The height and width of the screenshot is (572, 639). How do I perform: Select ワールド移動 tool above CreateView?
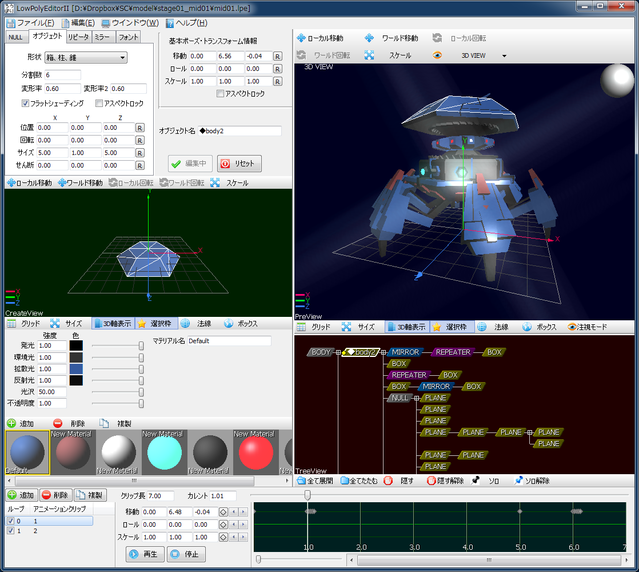pos(80,183)
